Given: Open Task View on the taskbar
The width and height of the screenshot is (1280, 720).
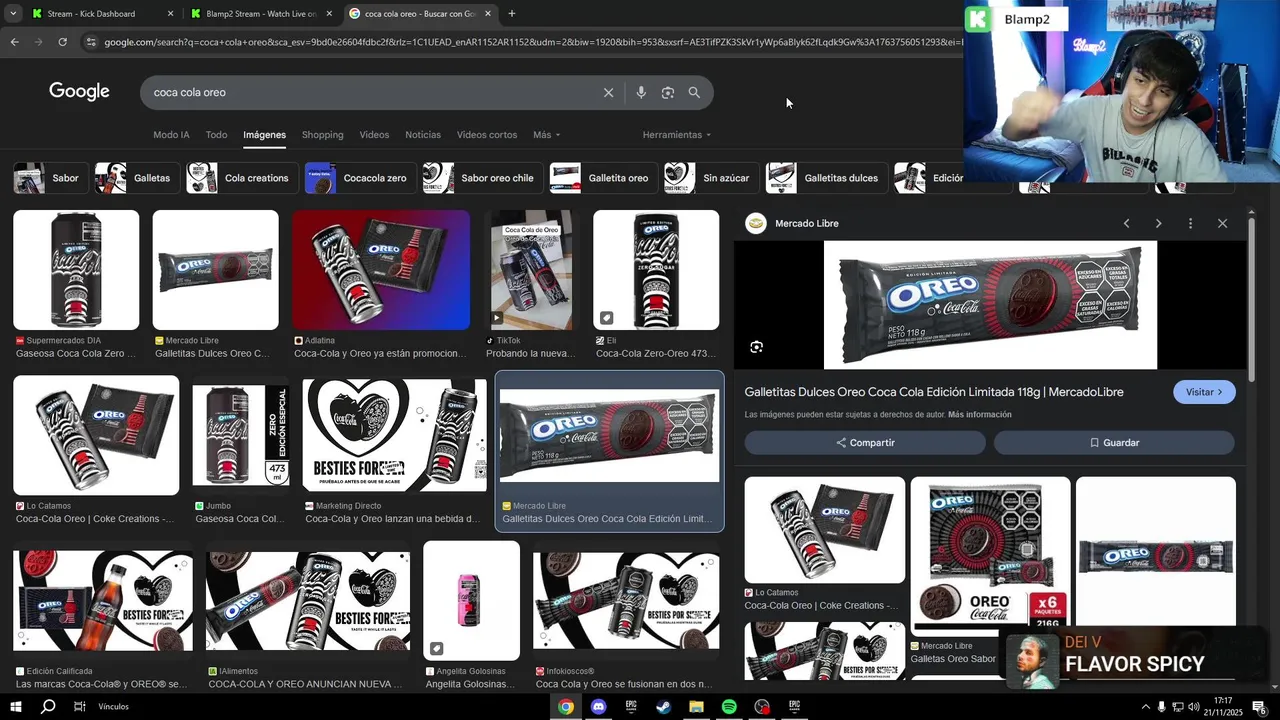Looking at the screenshot, I should click(x=79, y=707).
